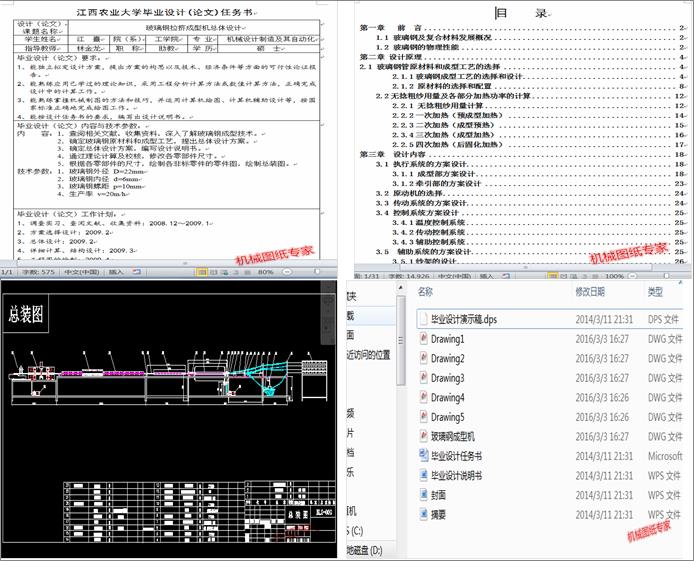Click '总装图' title block cell in CAD drawing
This screenshot has height=561, width=694.
(298, 514)
